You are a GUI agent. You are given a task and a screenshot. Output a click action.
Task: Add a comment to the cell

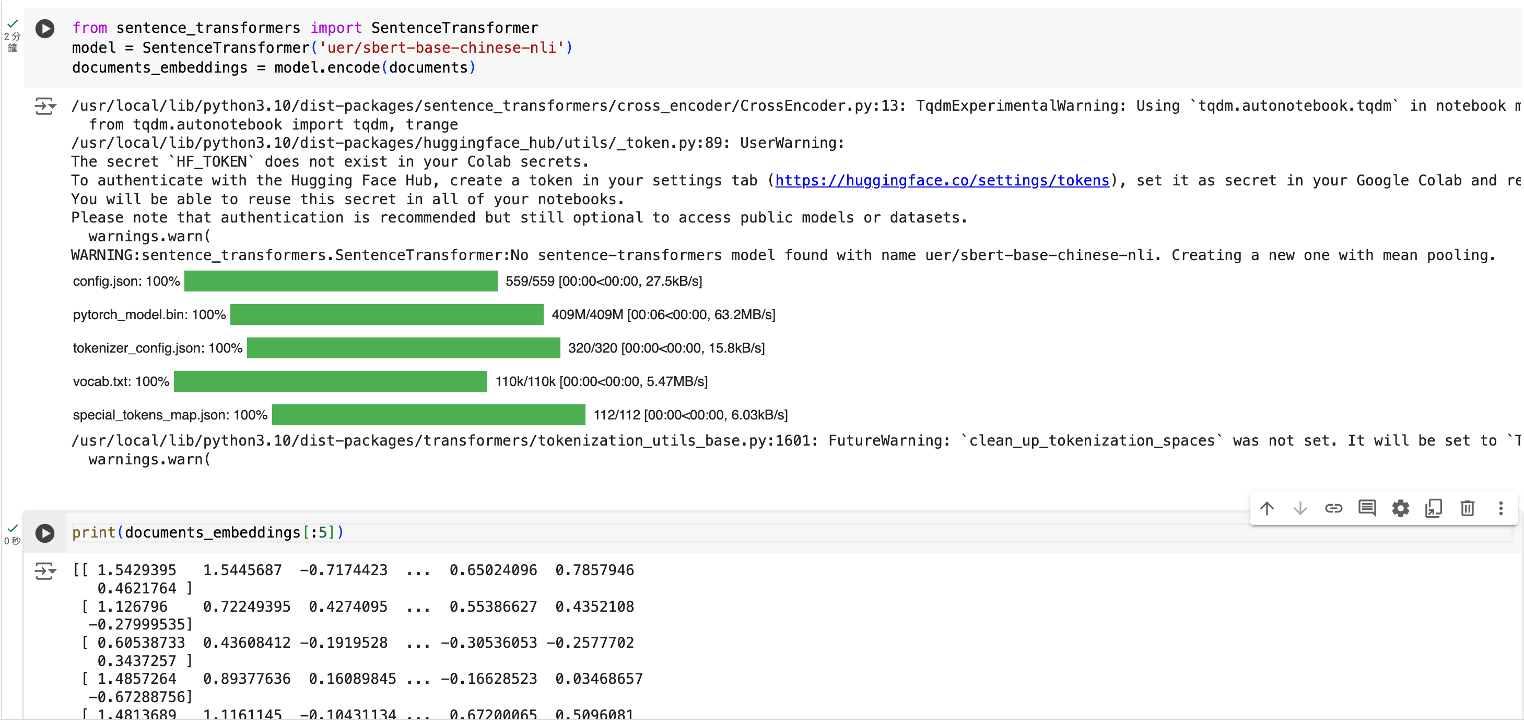[x=1367, y=508]
